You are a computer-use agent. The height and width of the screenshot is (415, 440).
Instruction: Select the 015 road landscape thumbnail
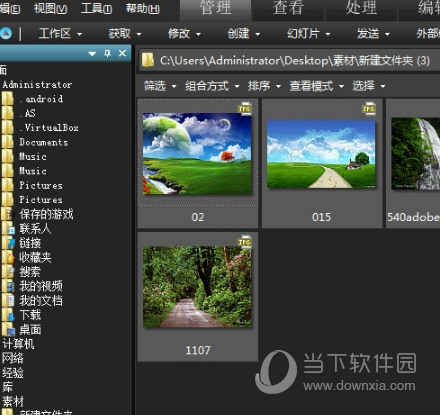click(x=321, y=154)
